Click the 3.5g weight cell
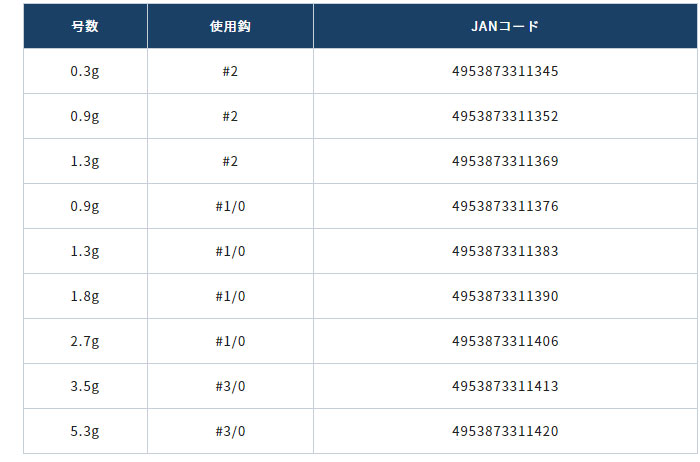 (85, 386)
